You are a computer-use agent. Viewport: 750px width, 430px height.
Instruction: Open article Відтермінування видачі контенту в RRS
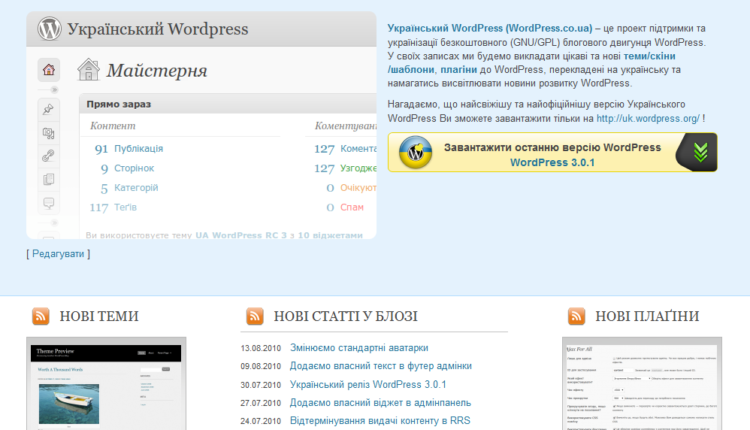(380, 421)
